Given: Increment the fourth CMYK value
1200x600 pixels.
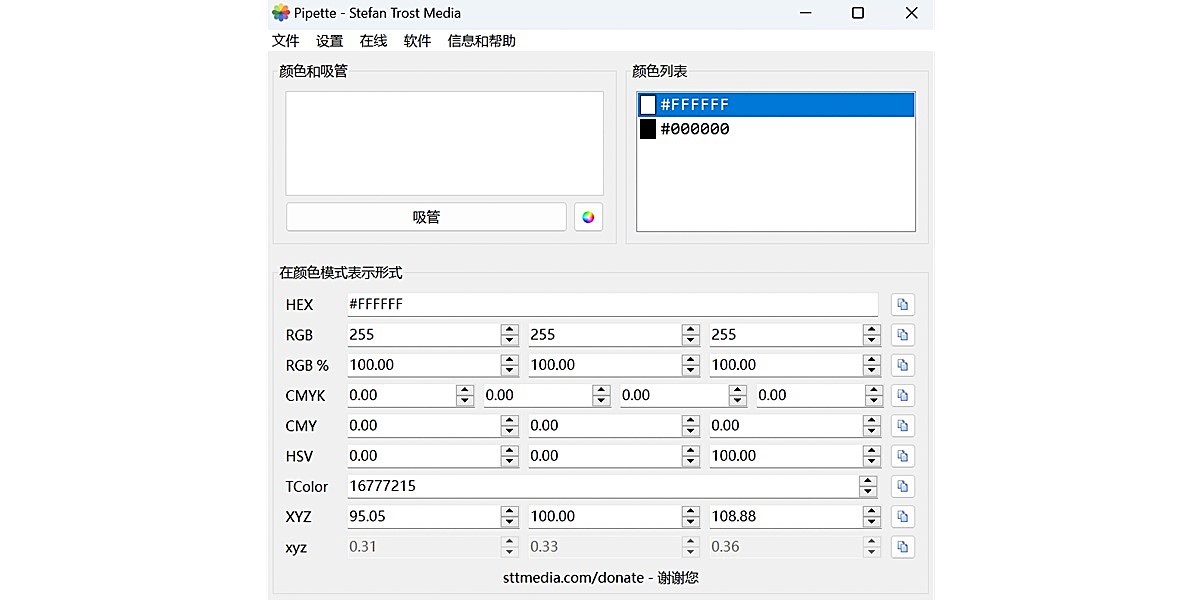Looking at the screenshot, I should [x=873, y=391].
